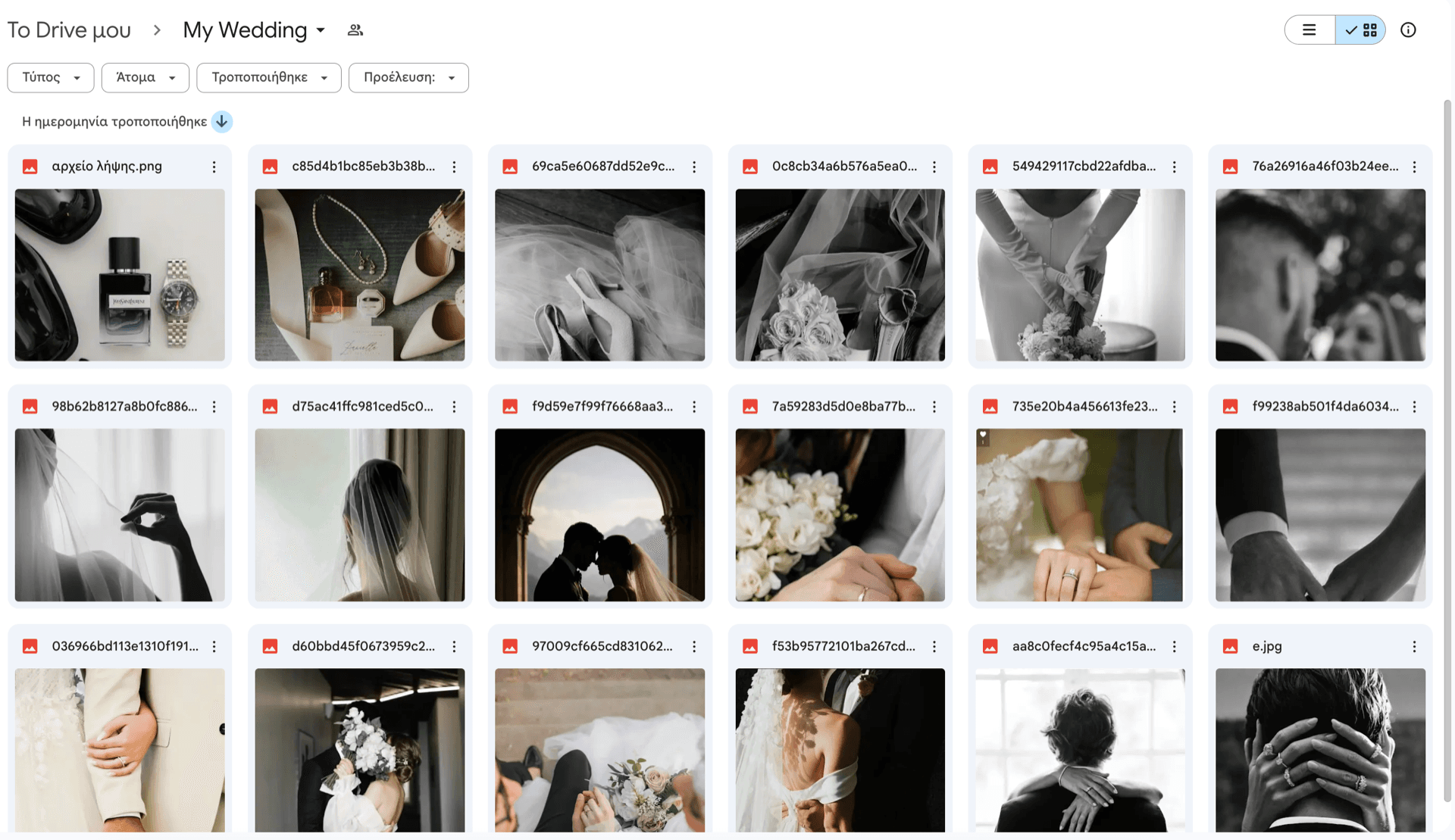Open thumbnail of file 549429117cbd22afdba
This screenshot has width=1455, height=840.
[x=1080, y=275]
